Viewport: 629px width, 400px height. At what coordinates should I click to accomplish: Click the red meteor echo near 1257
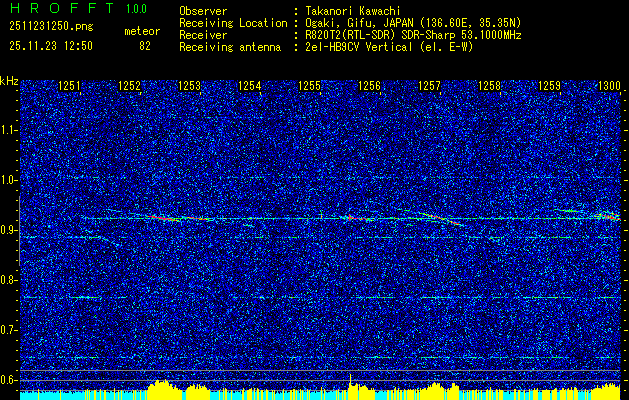point(440,218)
